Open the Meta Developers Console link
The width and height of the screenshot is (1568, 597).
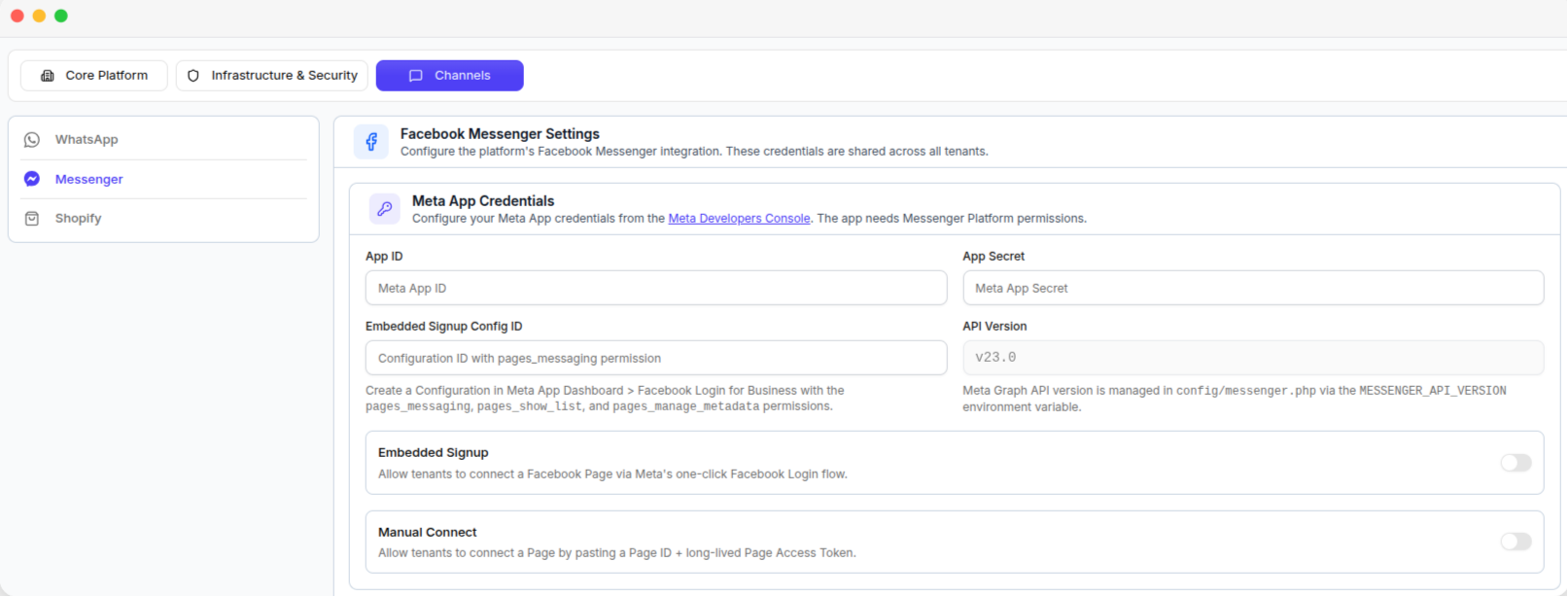739,219
